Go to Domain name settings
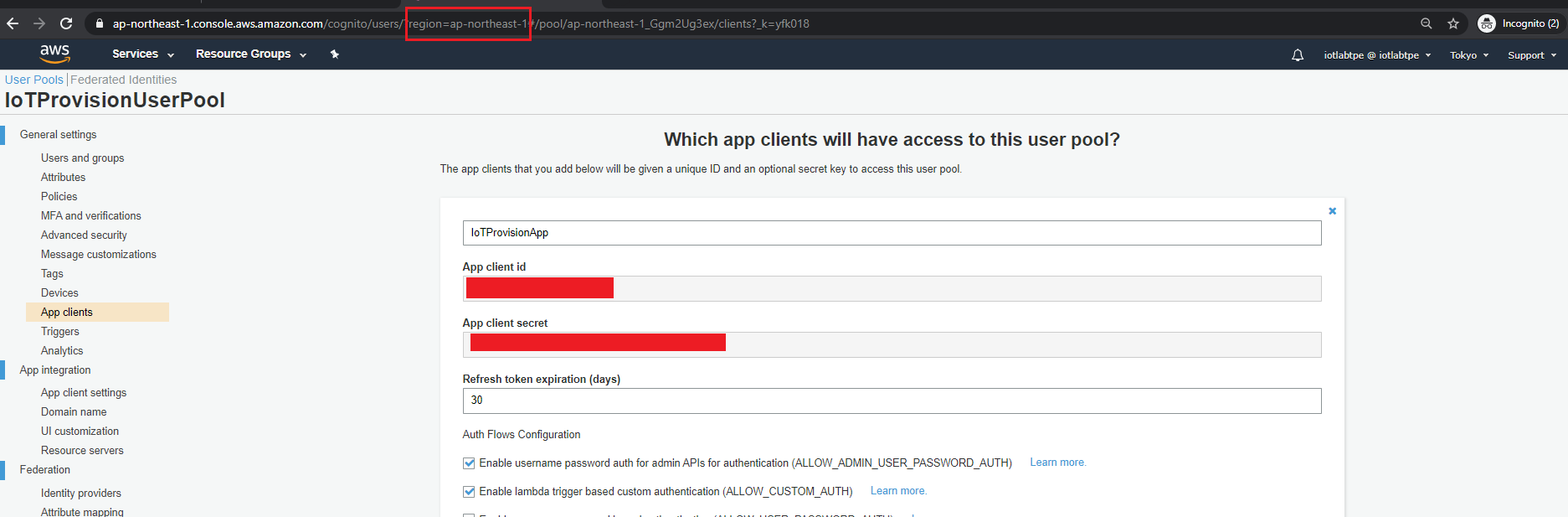Viewport: 1568px width, 517px height. (74, 412)
